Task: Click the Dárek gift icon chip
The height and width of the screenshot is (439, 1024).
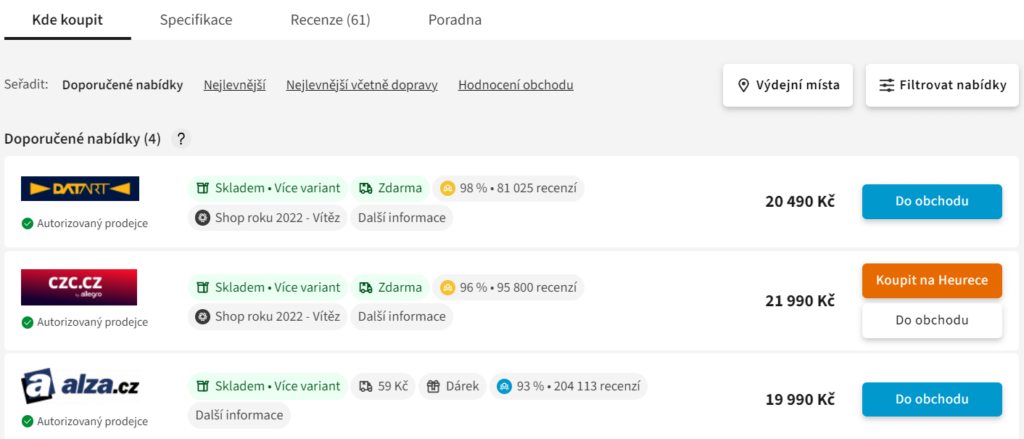Action: click(453, 386)
